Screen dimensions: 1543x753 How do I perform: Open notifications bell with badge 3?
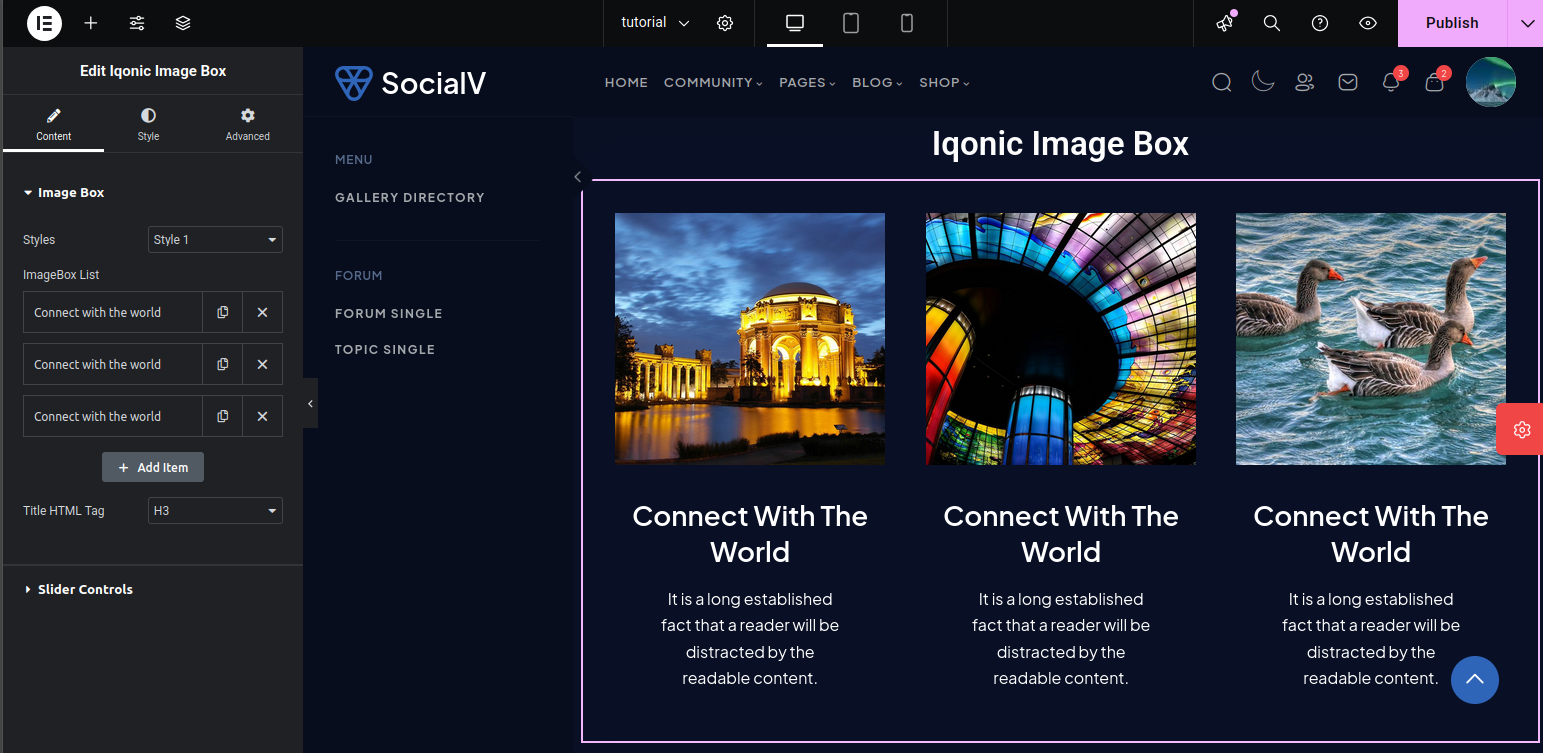(1391, 82)
